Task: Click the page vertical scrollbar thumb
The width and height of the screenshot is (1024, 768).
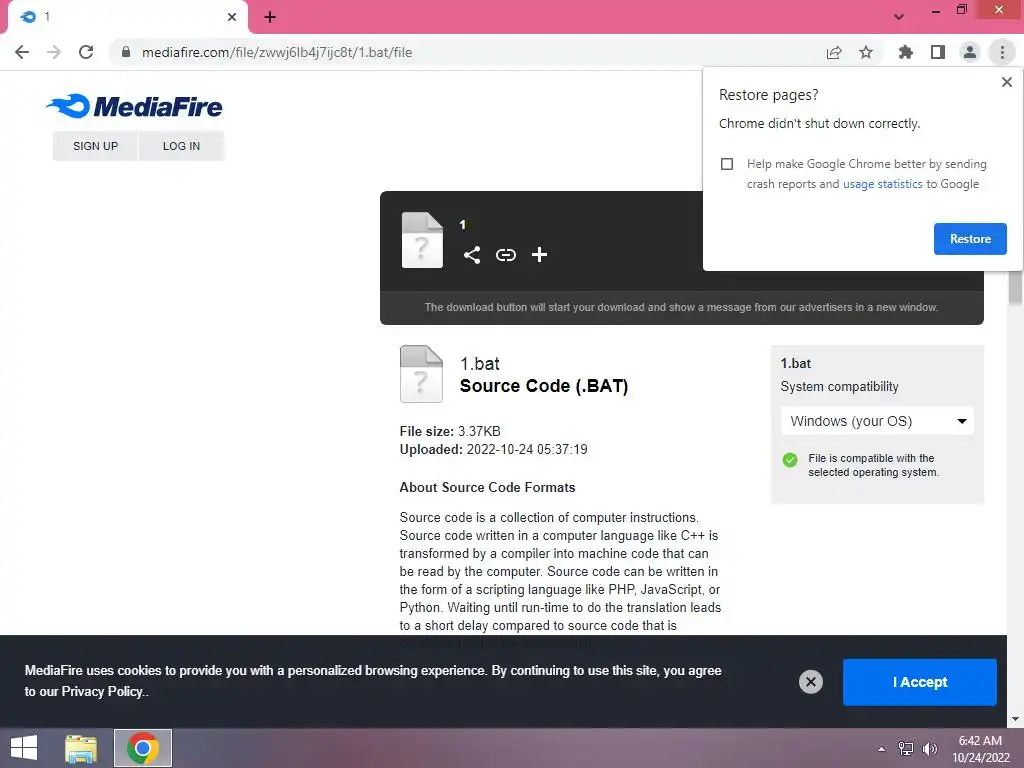Action: [x=1015, y=287]
